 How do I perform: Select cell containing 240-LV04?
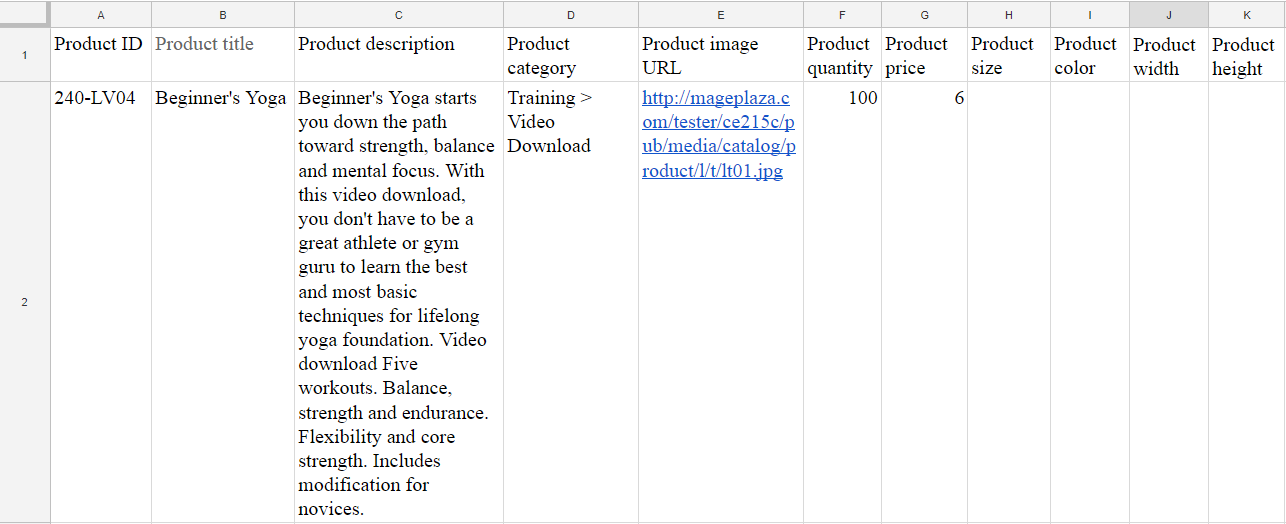click(x=101, y=302)
